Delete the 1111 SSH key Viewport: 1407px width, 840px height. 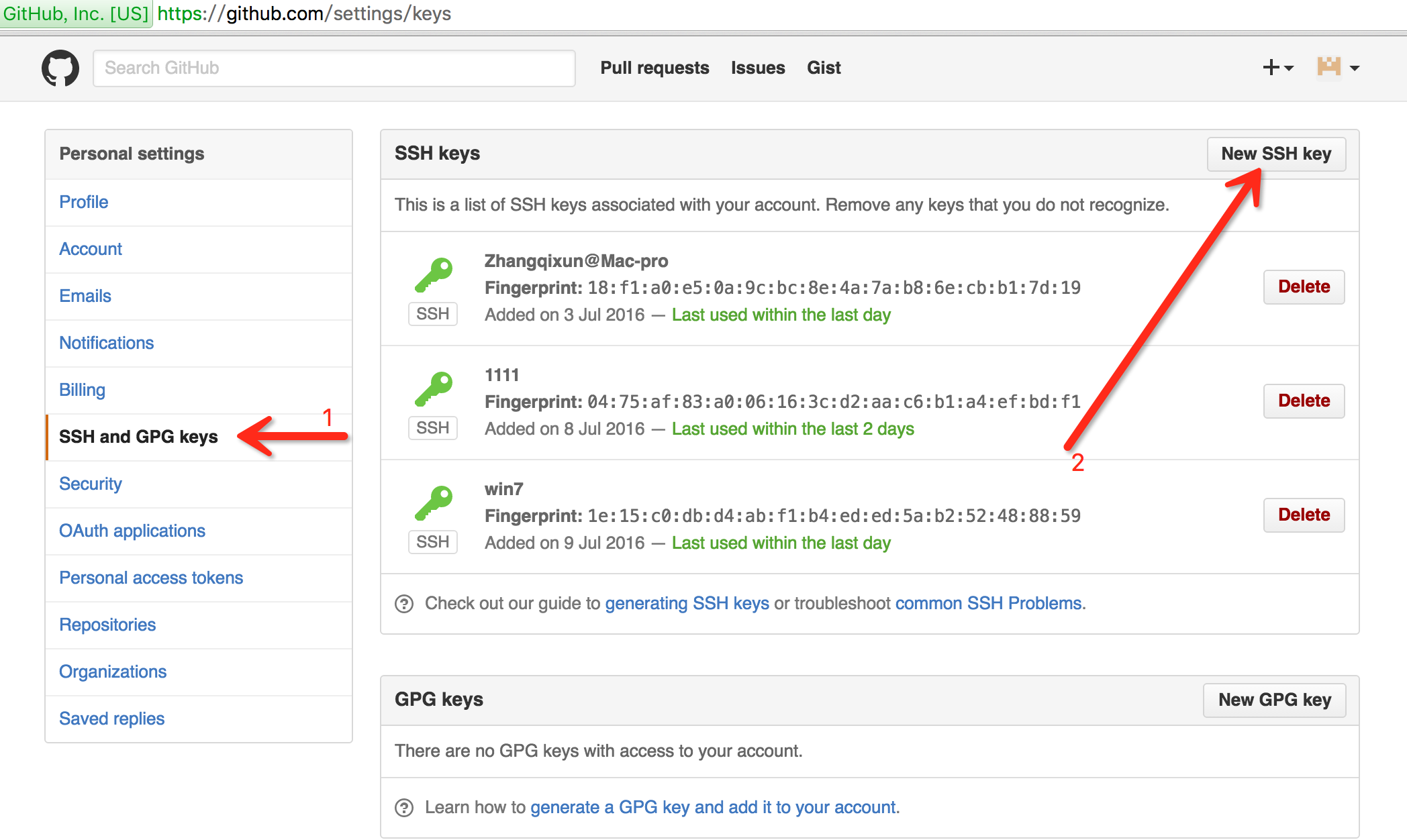(x=1304, y=401)
